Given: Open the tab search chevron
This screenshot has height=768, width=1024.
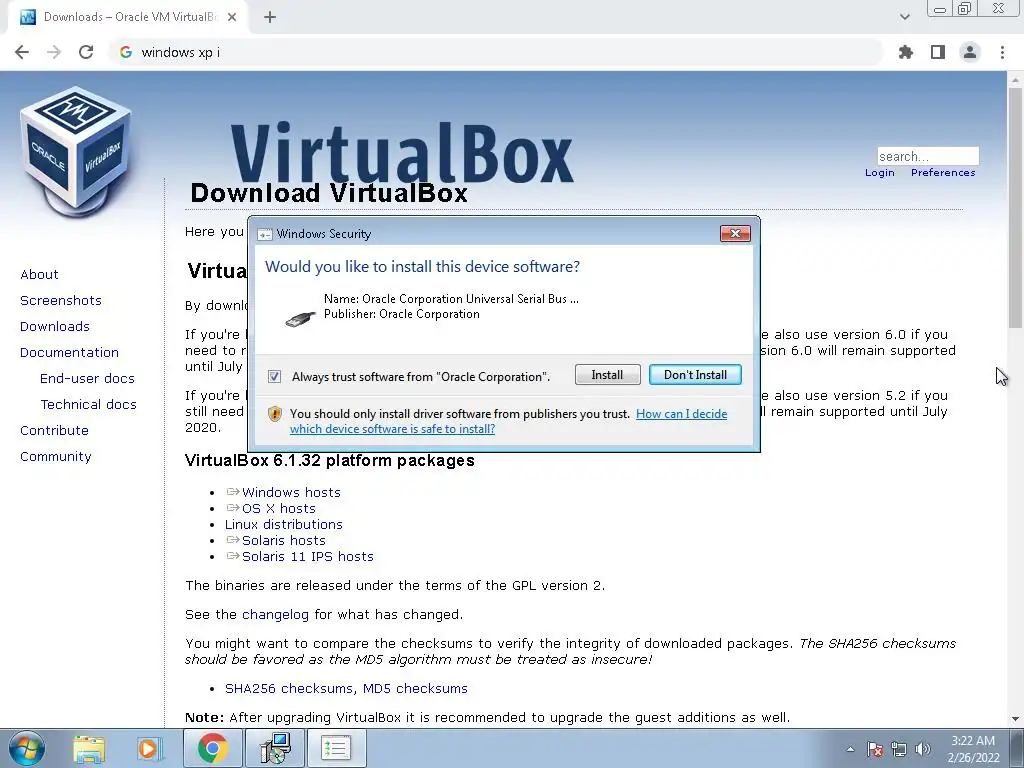Looking at the screenshot, I should 904,17.
